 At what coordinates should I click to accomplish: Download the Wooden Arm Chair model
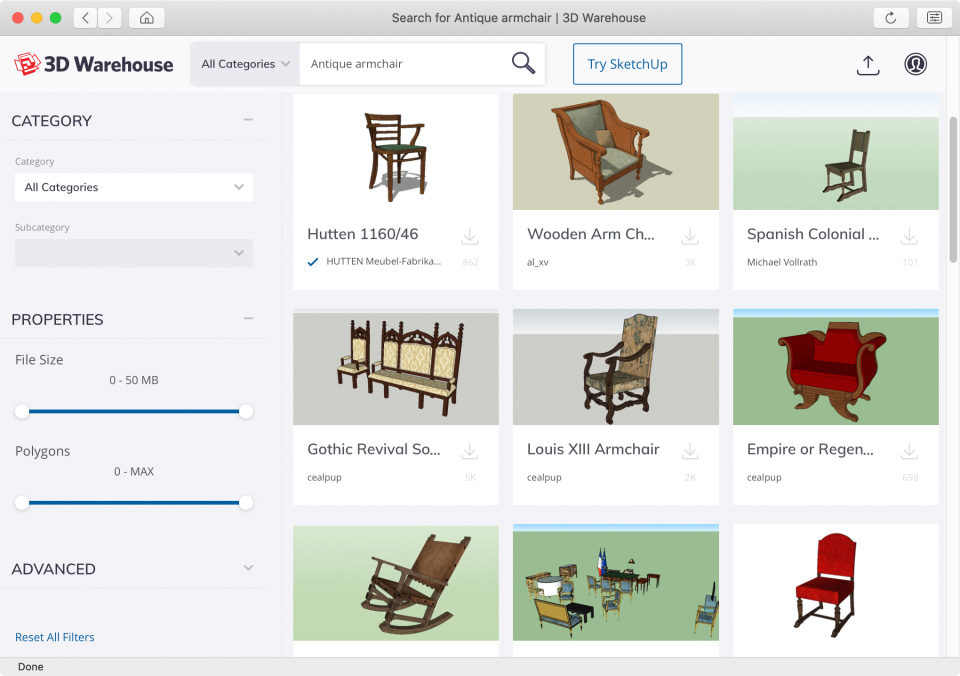(690, 236)
